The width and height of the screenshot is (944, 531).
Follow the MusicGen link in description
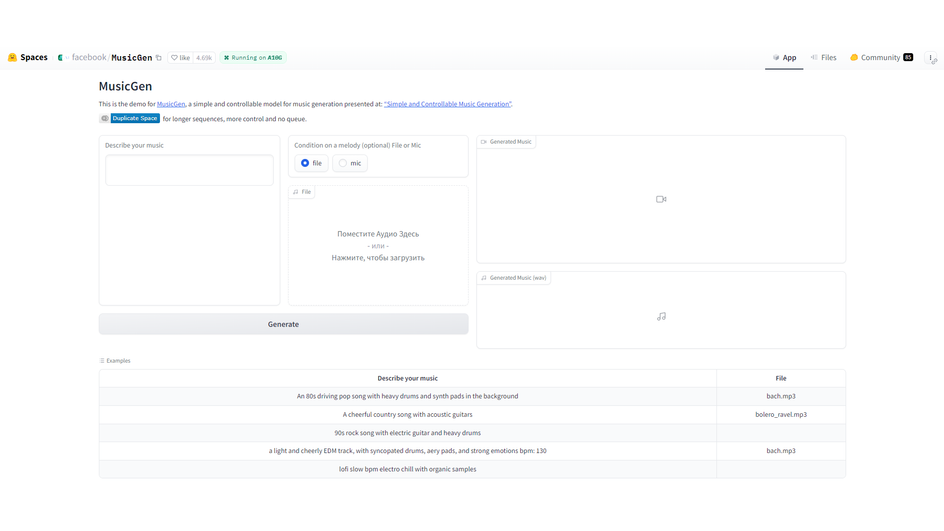(x=171, y=104)
